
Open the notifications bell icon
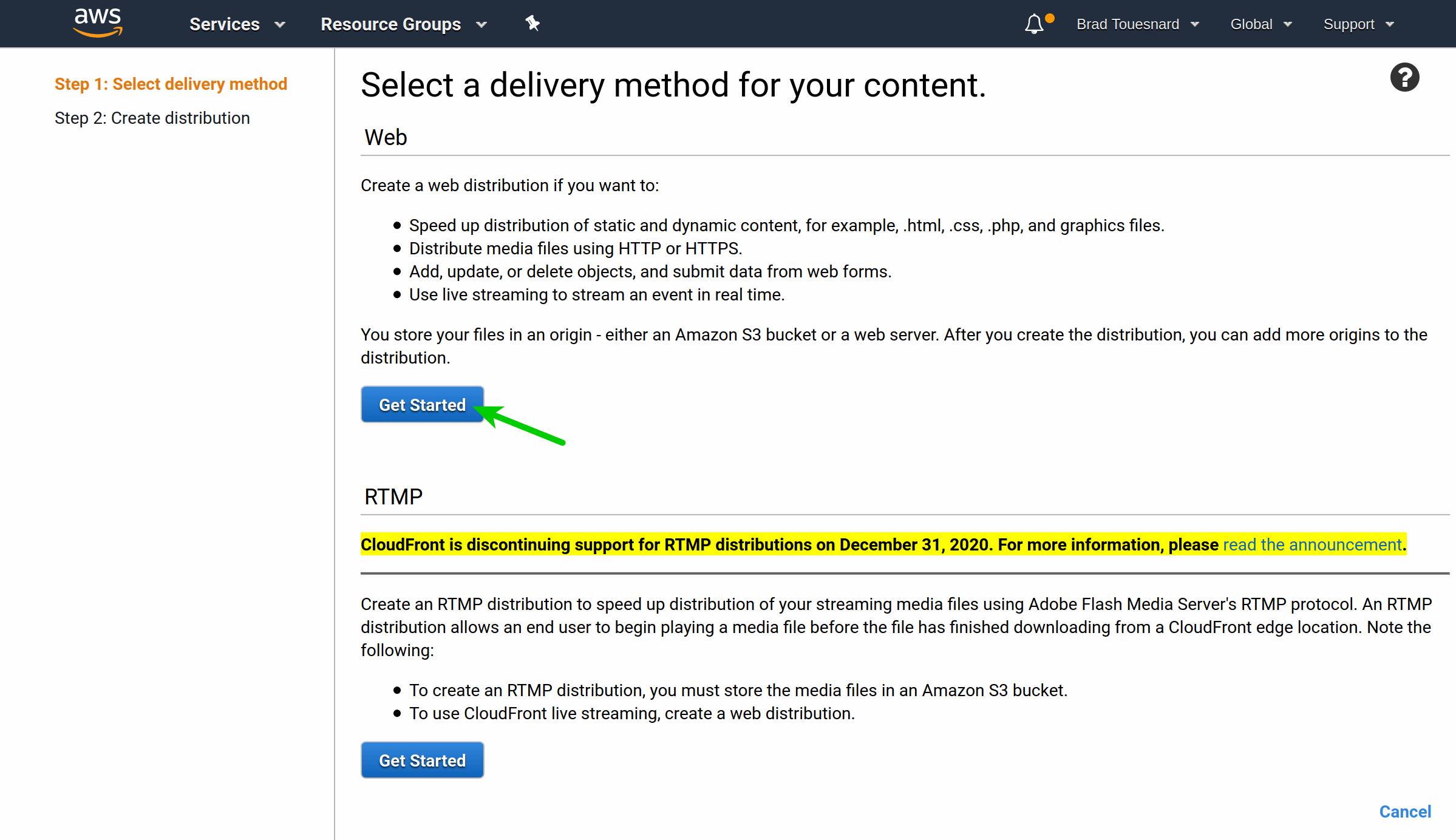coord(1035,24)
